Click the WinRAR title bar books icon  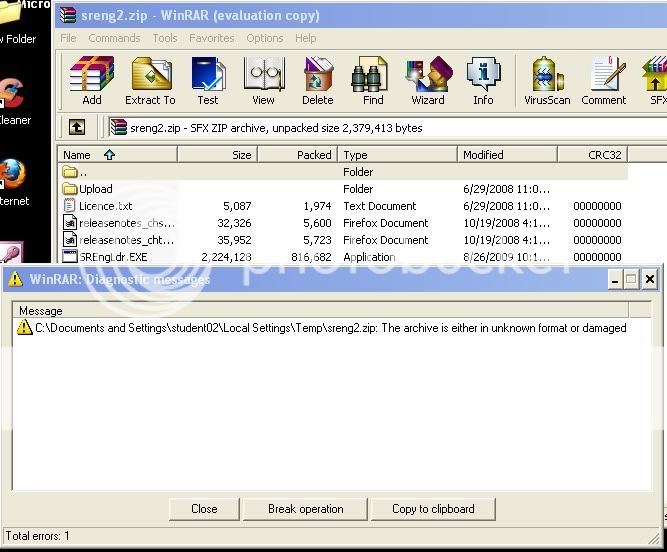coord(68,15)
